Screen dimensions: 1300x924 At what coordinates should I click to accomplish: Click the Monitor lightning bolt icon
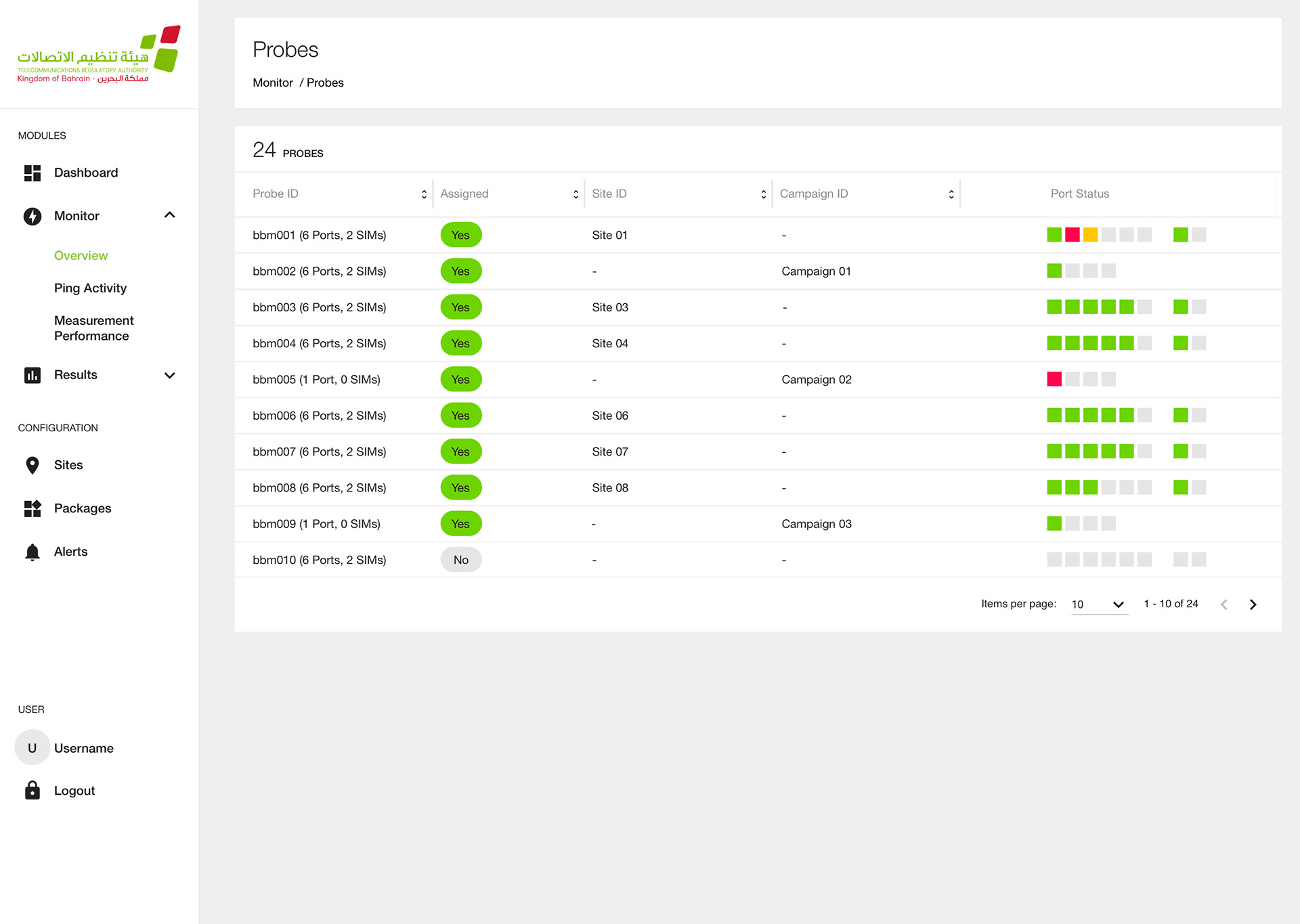tap(32, 216)
